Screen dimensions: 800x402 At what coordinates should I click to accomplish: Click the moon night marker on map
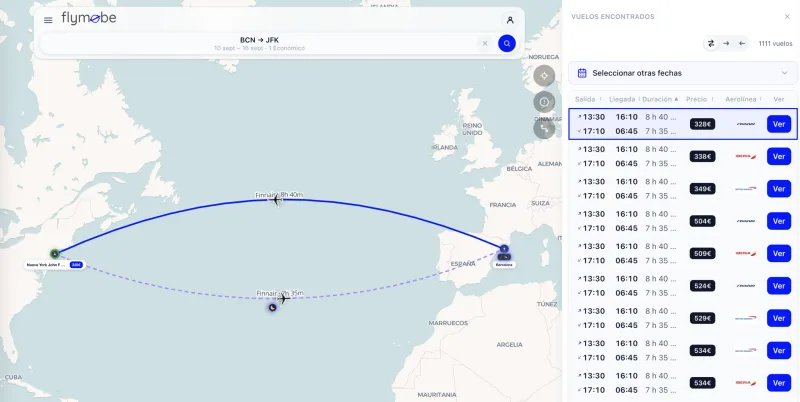coord(273,308)
